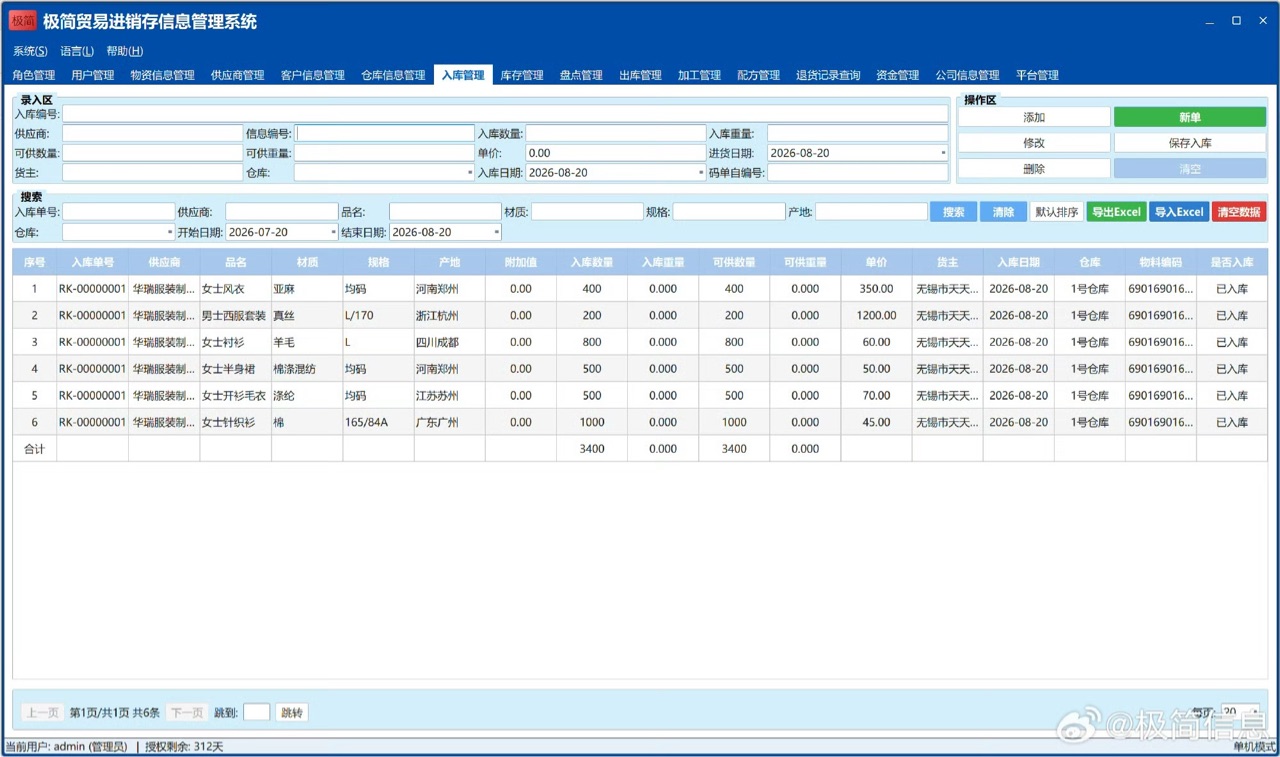Click the 保存入库 button
This screenshot has height=757, width=1280.
coord(1190,143)
